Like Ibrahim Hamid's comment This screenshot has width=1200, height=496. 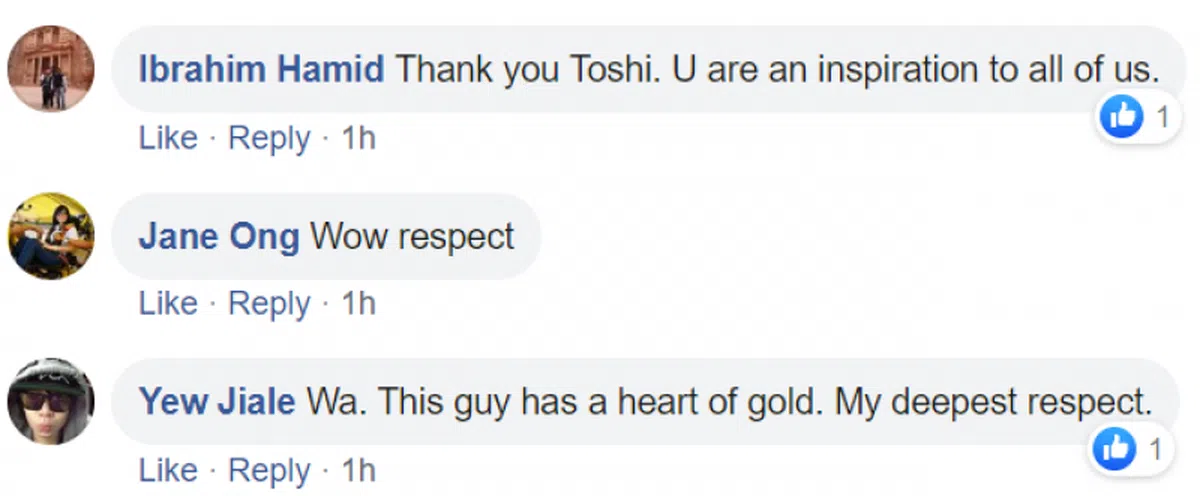click(168, 138)
